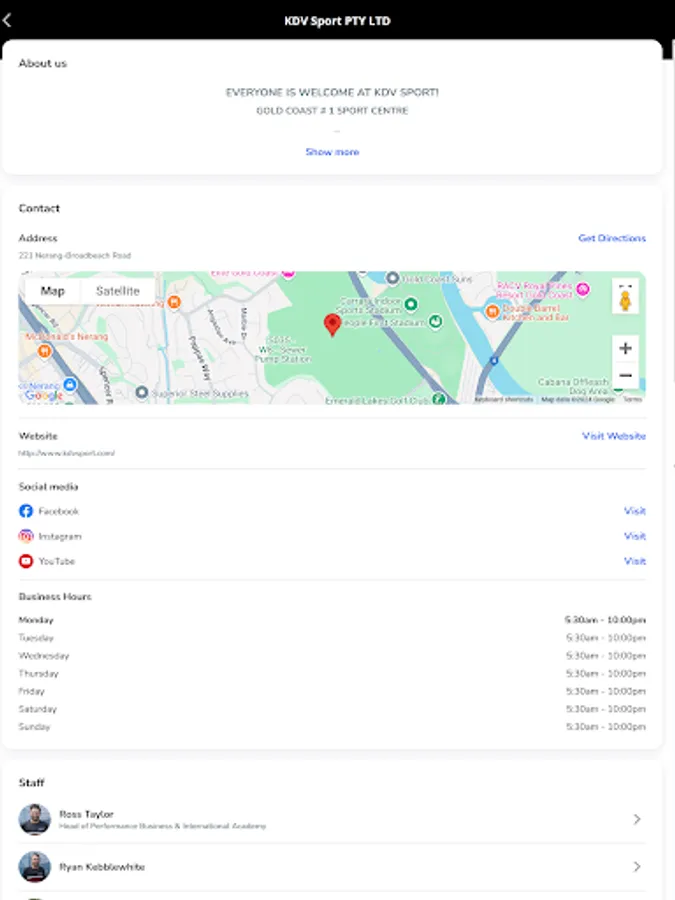Open Ross Taylor's profile photo
This screenshot has height=900, width=675.
[35, 819]
